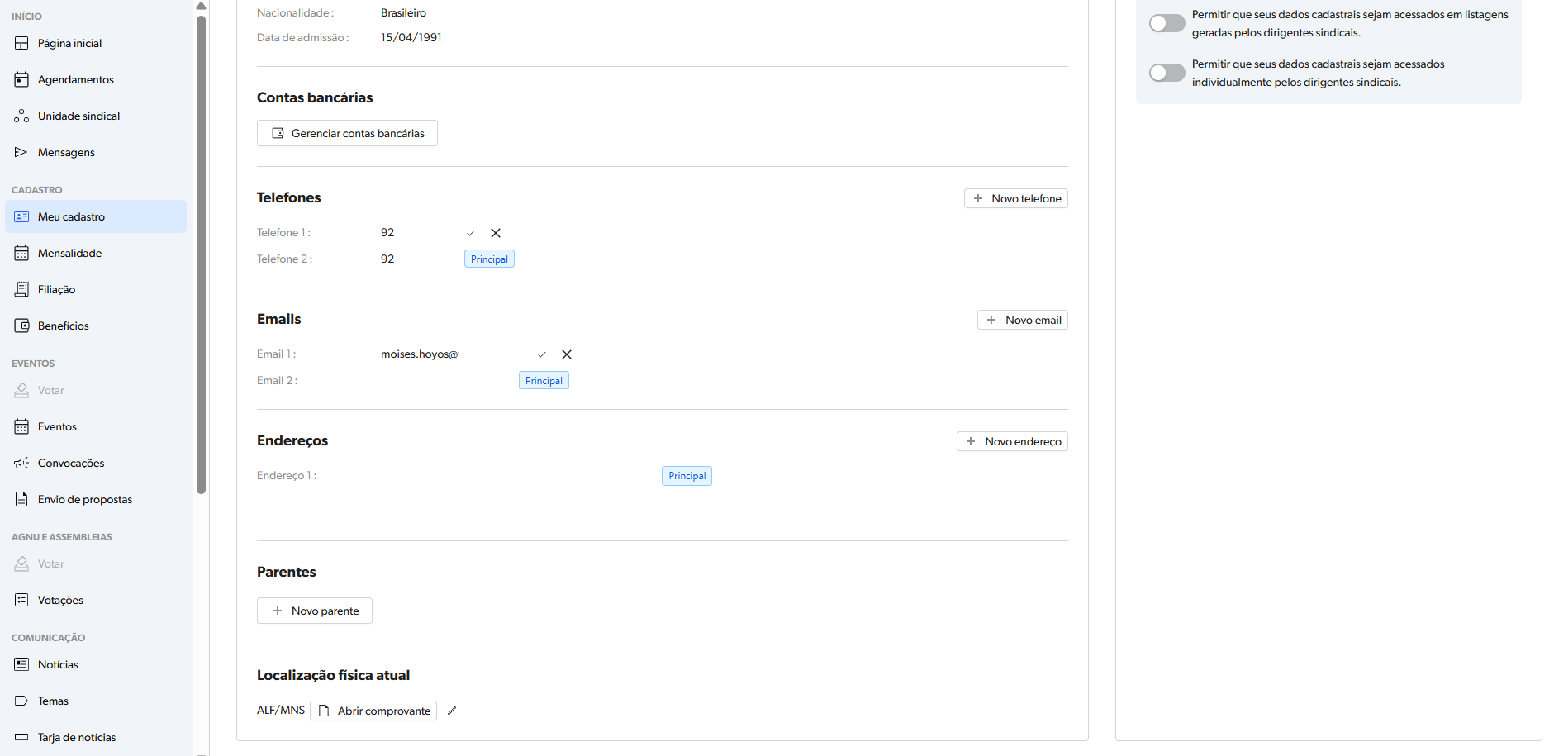The image size is (1568, 756).
Task: Click the Convocações megaphone icon
Action: coord(21,464)
